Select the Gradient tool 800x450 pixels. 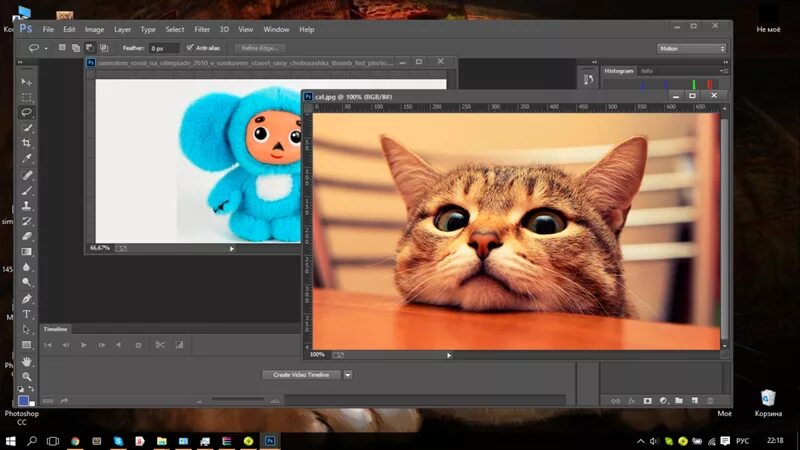[x=27, y=252]
